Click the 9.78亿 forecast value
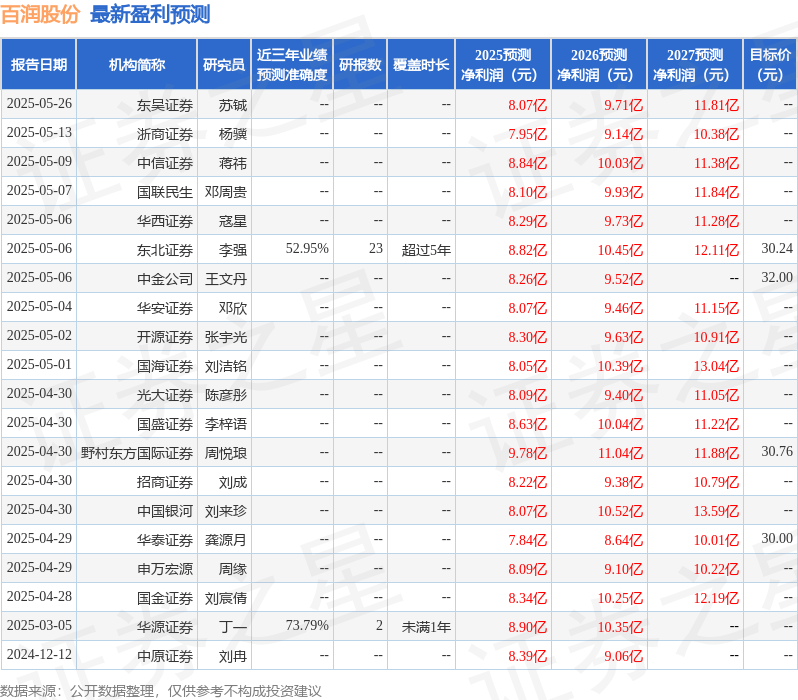Screen dimensions: 798x700 pyautogui.click(x=528, y=454)
